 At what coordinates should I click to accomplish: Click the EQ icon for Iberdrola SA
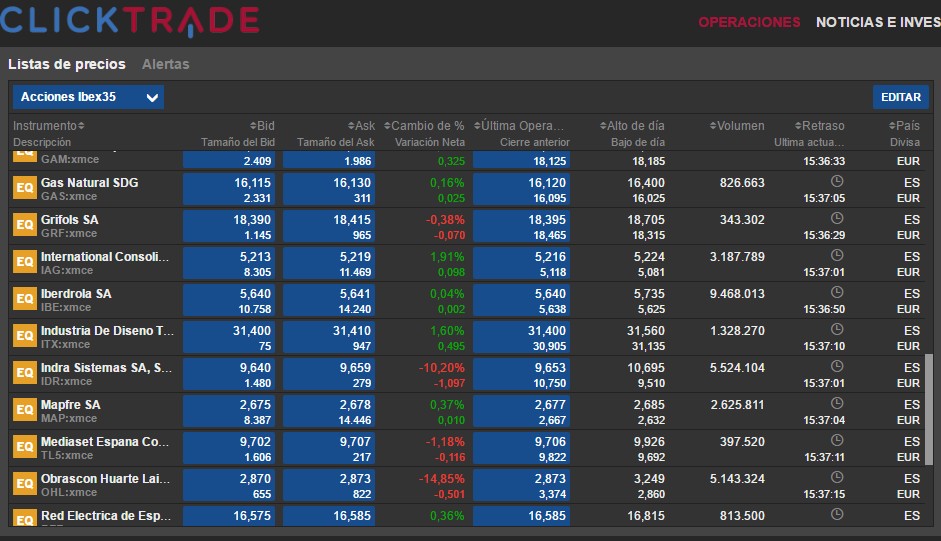click(25, 299)
